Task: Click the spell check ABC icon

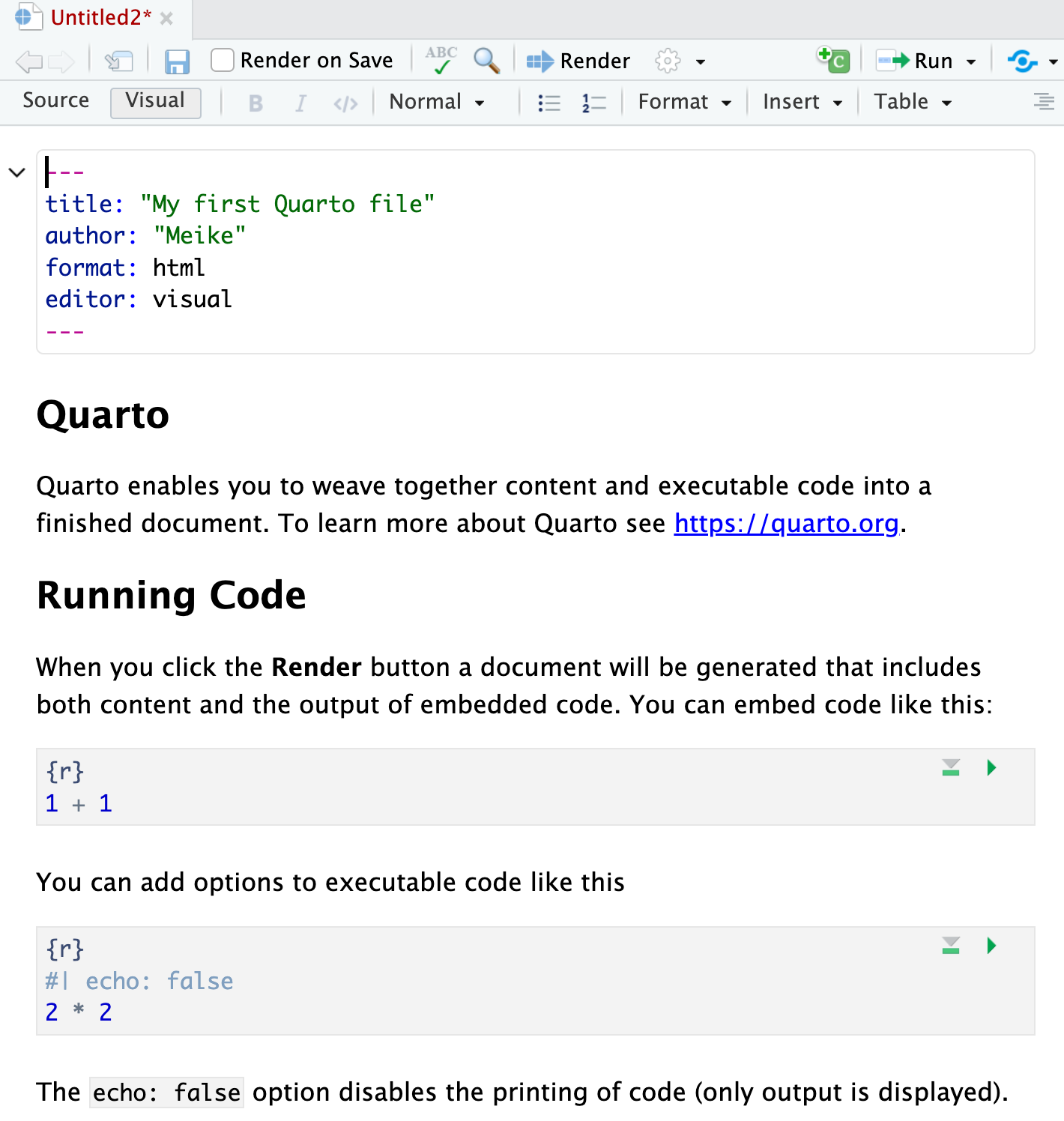Action: pos(441,60)
